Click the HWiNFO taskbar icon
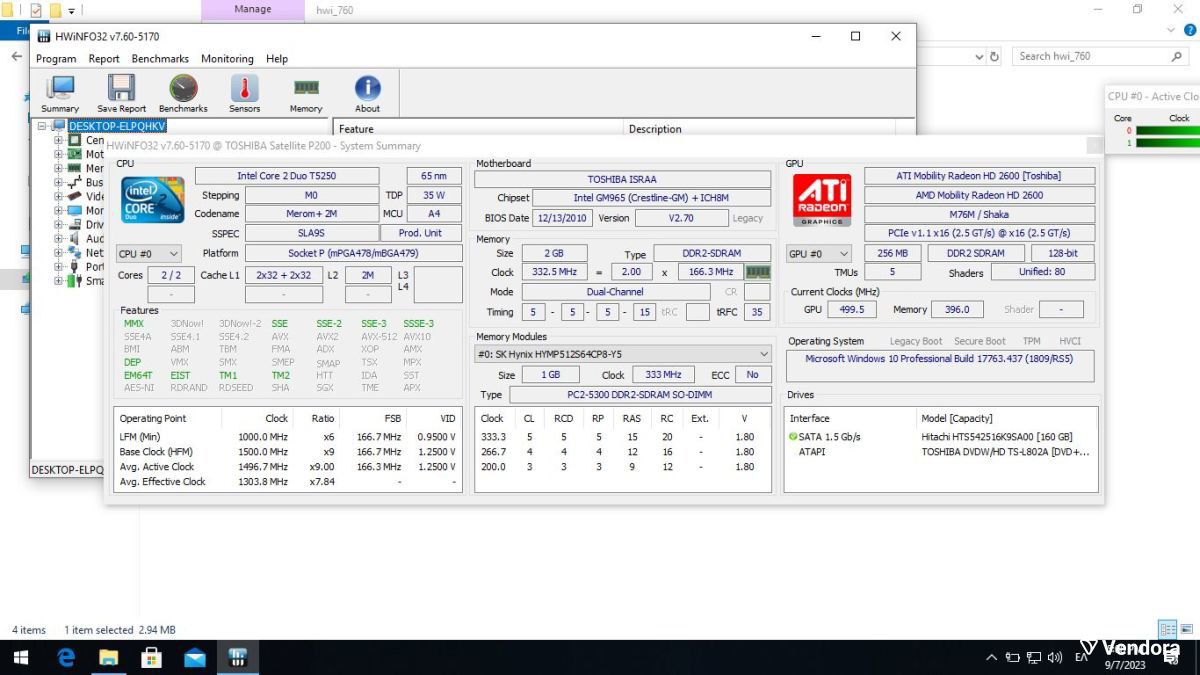Image resolution: width=1200 pixels, height=675 pixels. (238, 657)
